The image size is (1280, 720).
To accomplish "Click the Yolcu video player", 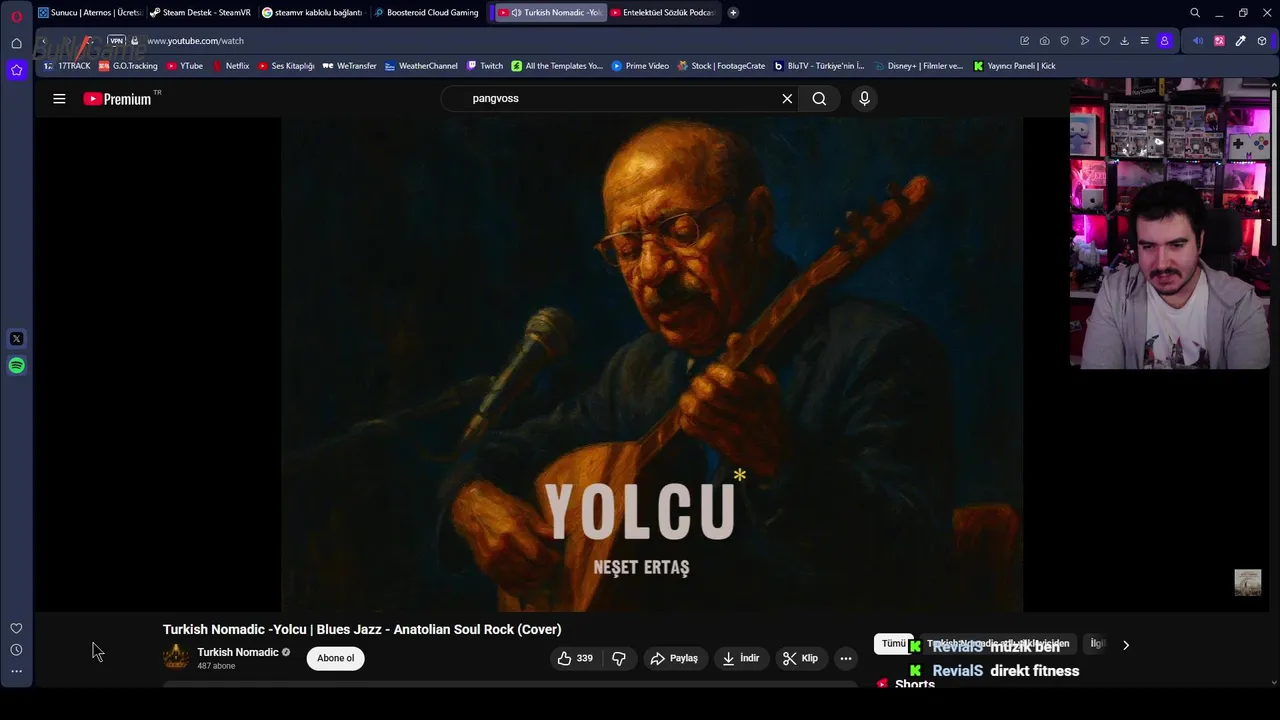I will (x=652, y=364).
